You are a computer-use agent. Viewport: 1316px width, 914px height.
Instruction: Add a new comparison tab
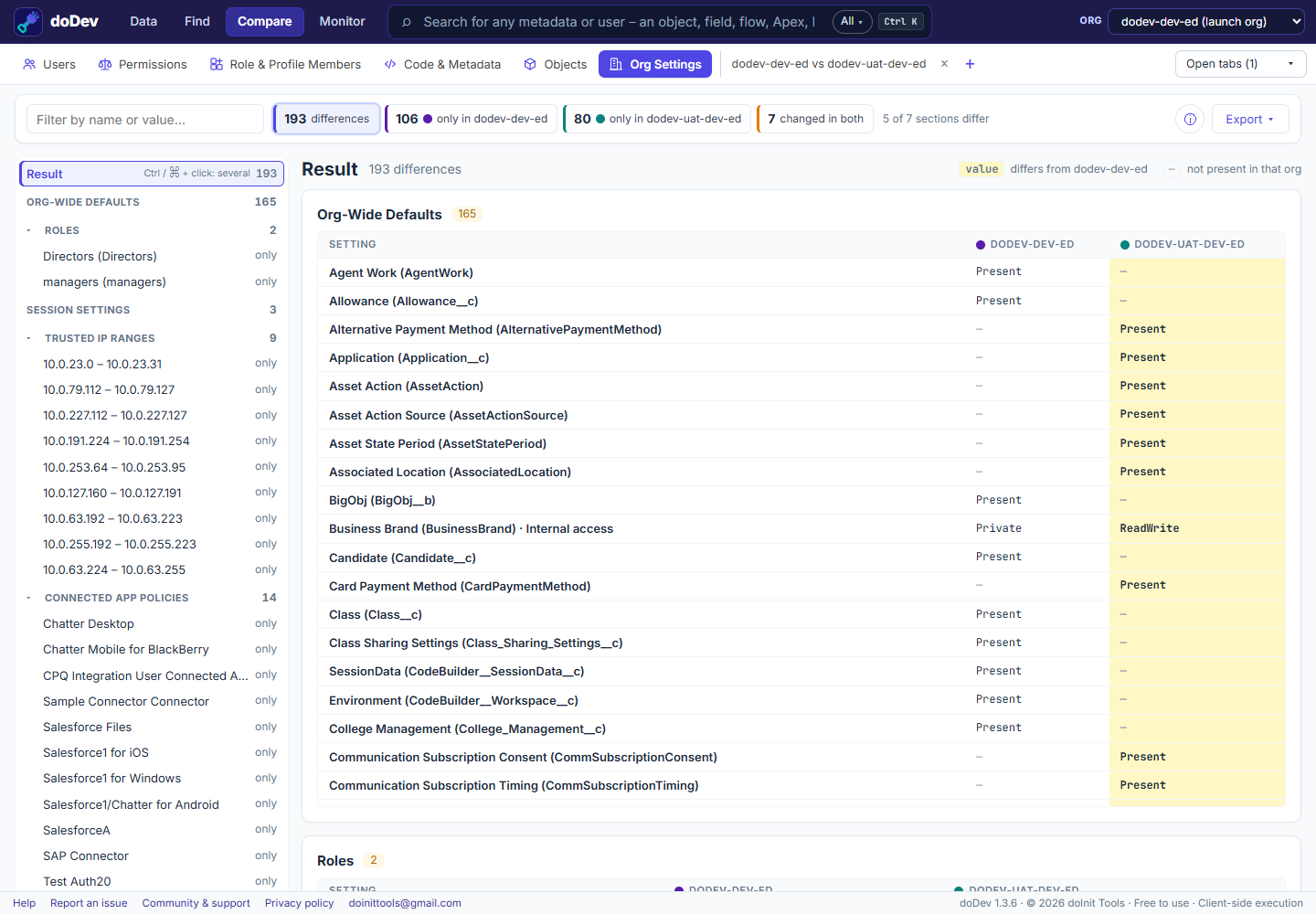point(970,64)
